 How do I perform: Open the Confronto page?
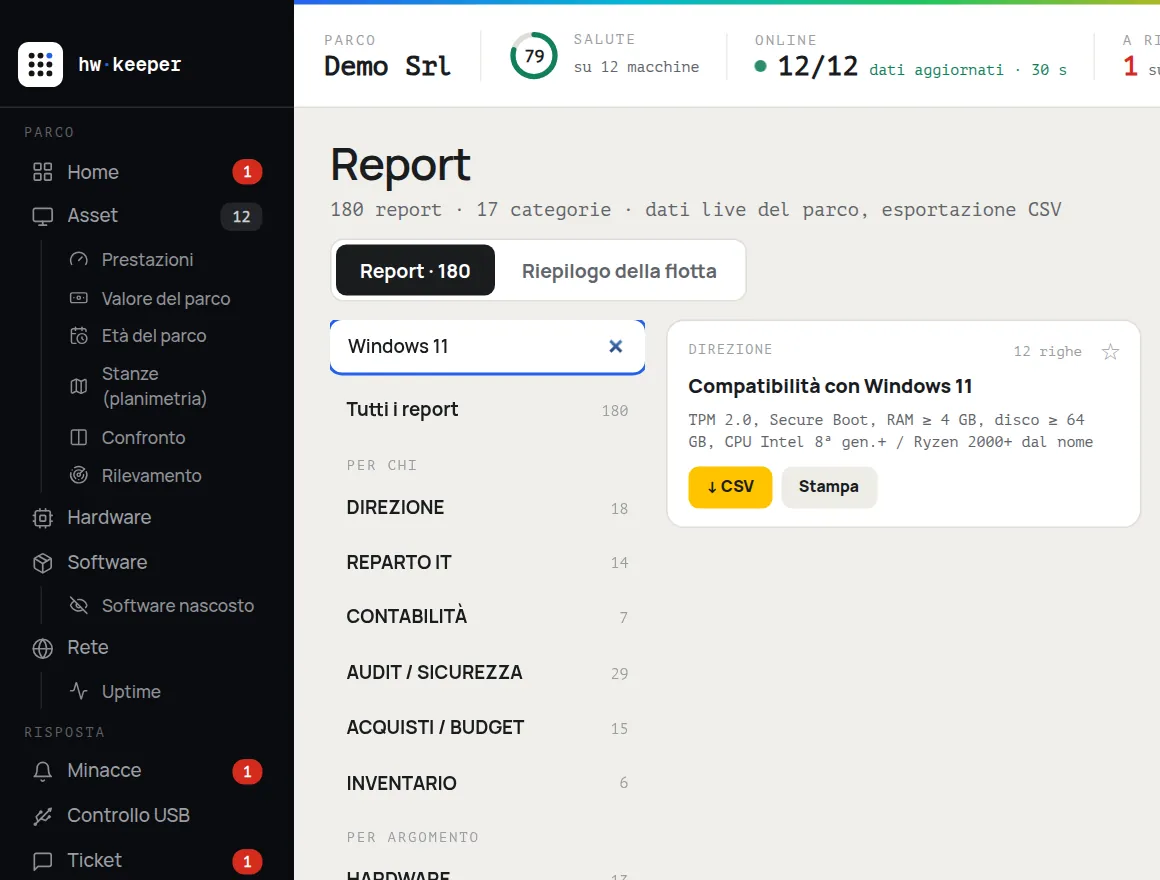tap(144, 438)
